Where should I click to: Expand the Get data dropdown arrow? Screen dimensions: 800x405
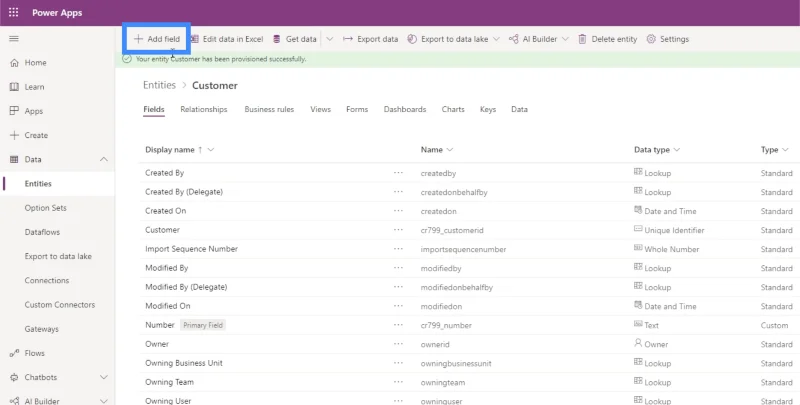click(x=330, y=39)
